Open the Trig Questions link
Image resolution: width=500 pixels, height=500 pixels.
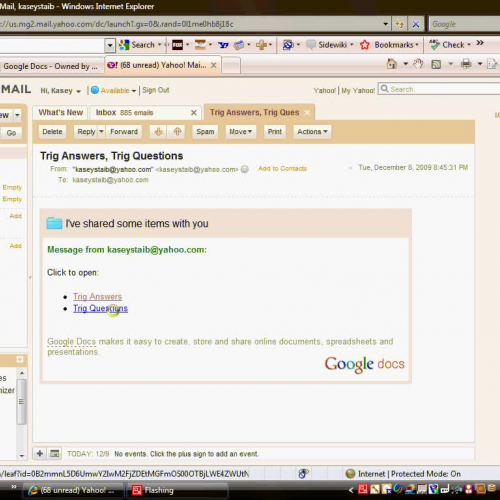(100, 308)
